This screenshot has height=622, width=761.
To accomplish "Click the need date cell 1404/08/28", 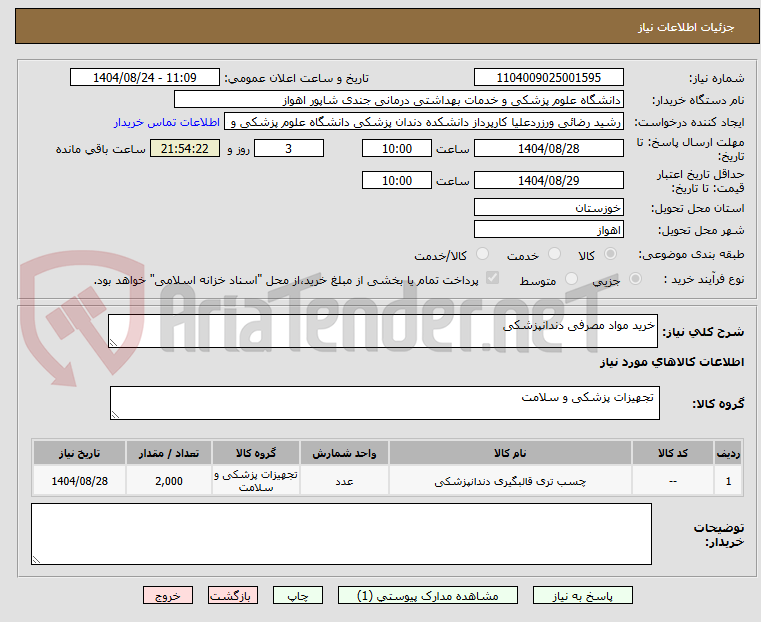I will click(x=80, y=481).
